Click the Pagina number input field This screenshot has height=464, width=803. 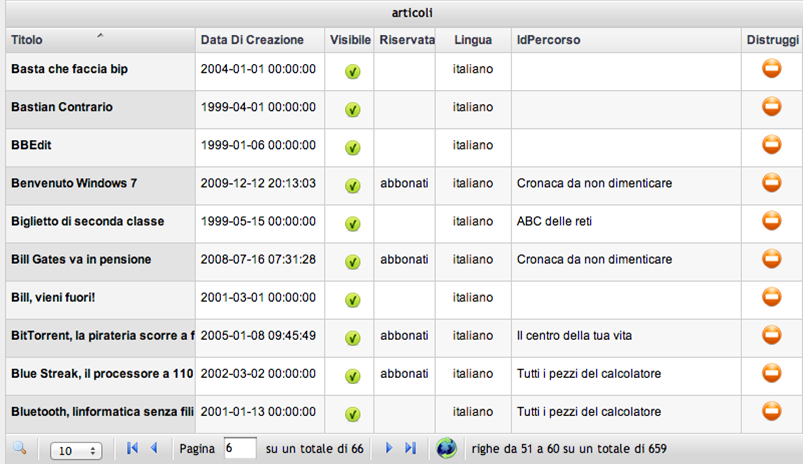point(240,448)
